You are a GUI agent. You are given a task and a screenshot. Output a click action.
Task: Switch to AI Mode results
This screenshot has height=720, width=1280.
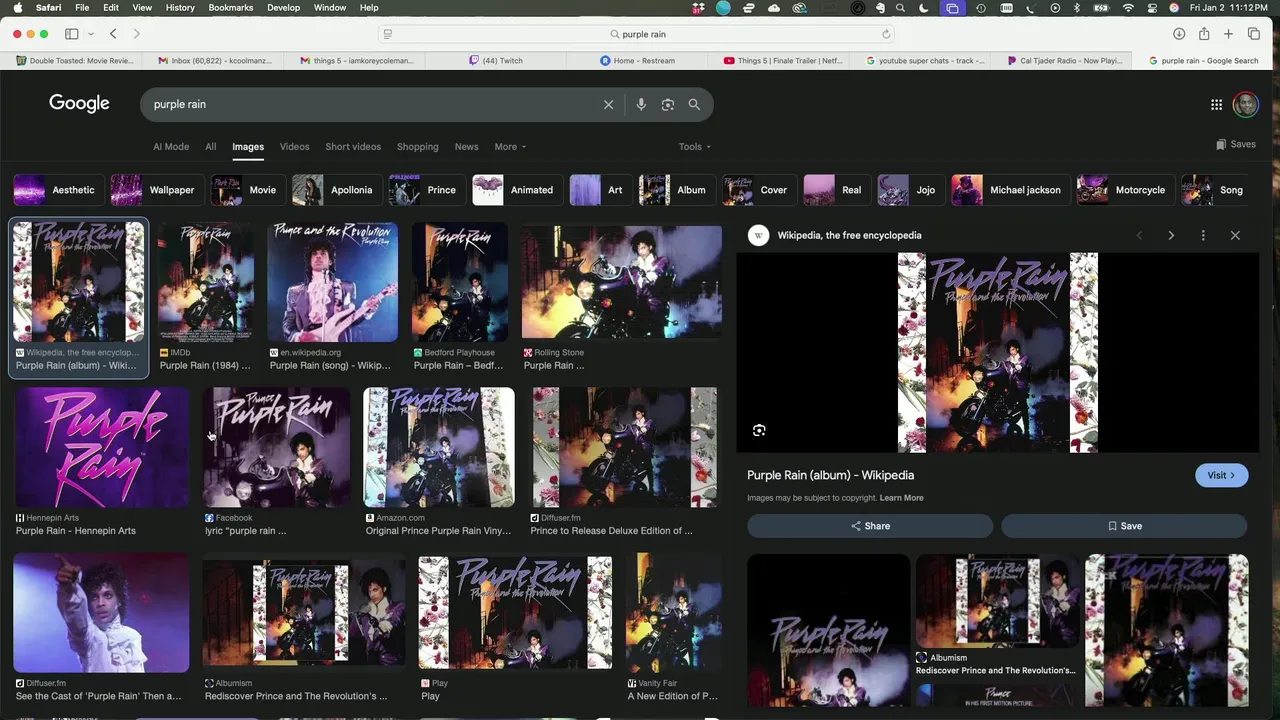click(171, 147)
